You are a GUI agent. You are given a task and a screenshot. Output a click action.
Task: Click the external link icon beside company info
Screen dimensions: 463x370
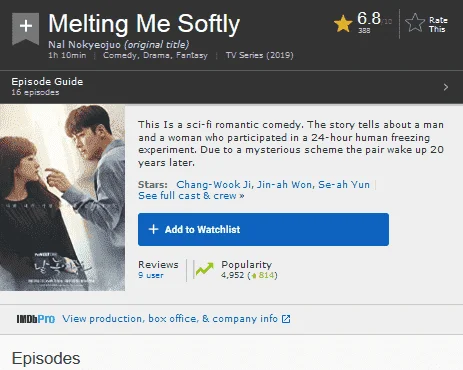click(x=286, y=319)
